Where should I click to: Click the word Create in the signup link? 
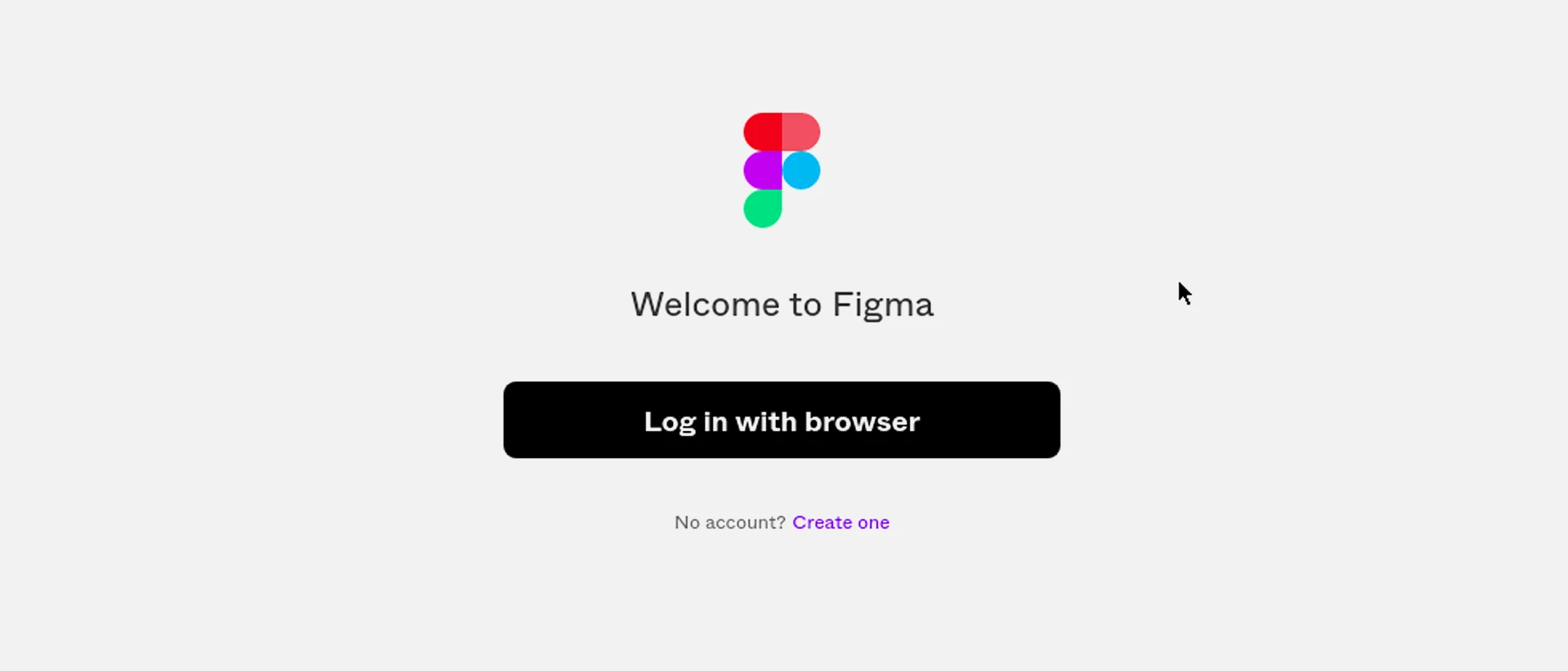pos(822,522)
